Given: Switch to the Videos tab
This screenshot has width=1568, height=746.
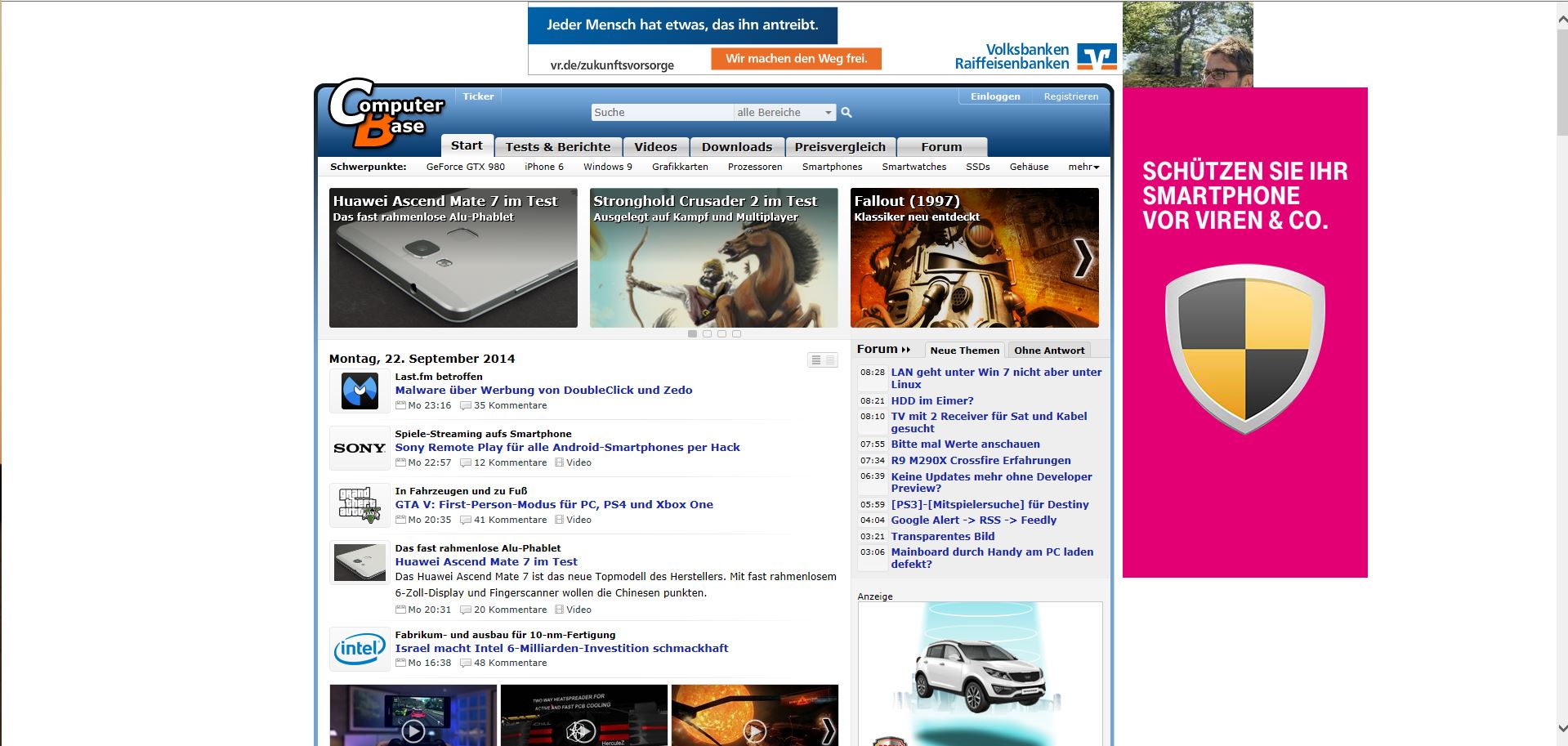Looking at the screenshot, I should pyautogui.click(x=656, y=147).
